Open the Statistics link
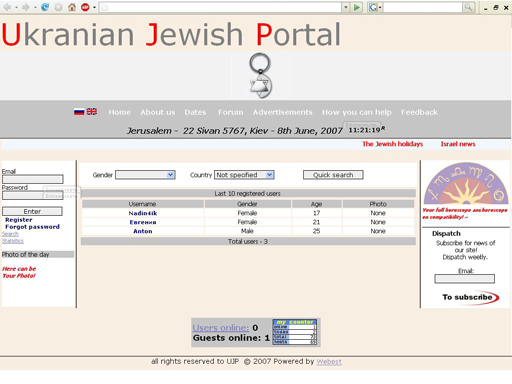The height and width of the screenshot is (384, 512). coord(13,241)
